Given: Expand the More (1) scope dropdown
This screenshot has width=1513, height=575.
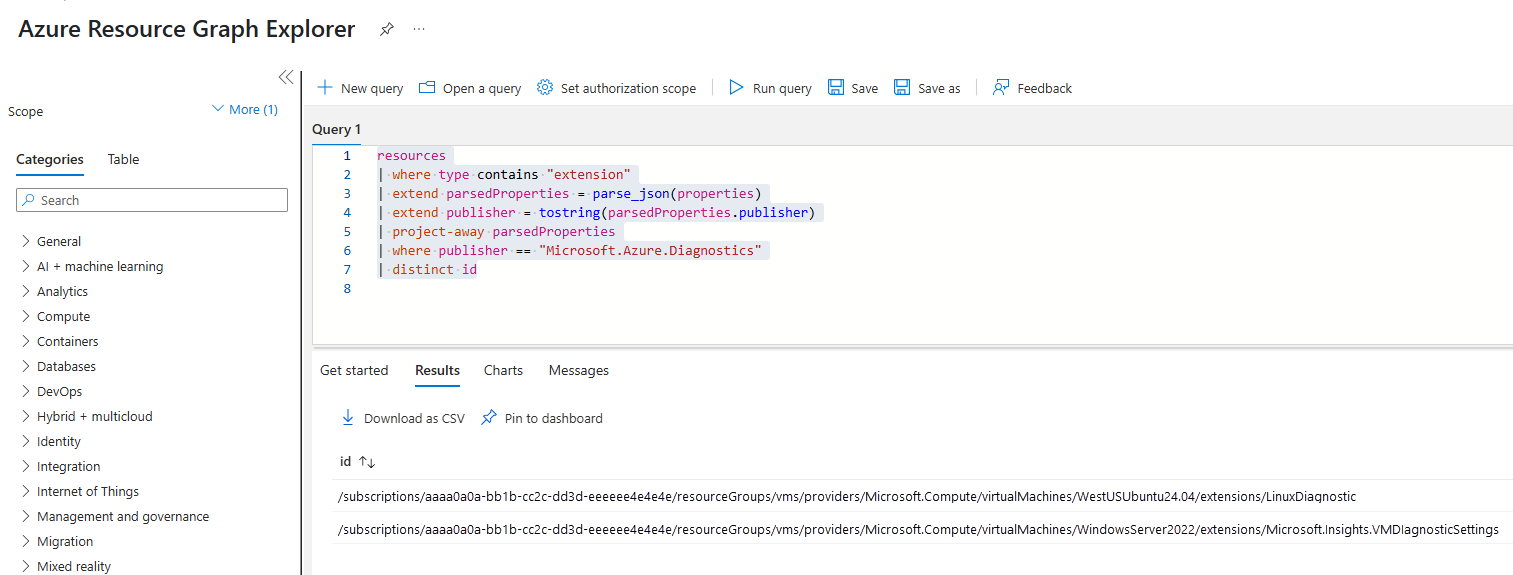Looking at the screenshot, I should coord(245,110).
